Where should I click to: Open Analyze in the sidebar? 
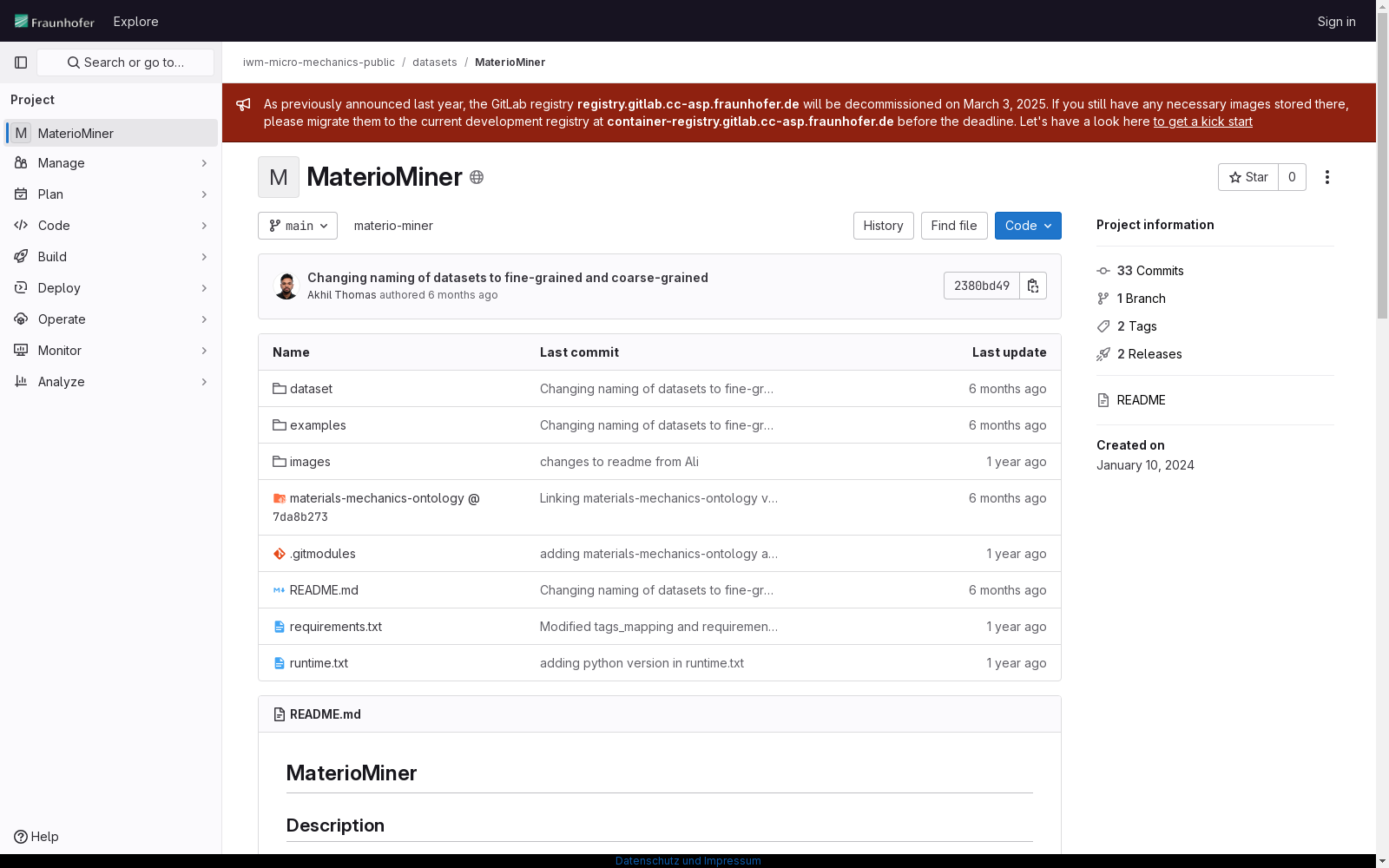111,382
